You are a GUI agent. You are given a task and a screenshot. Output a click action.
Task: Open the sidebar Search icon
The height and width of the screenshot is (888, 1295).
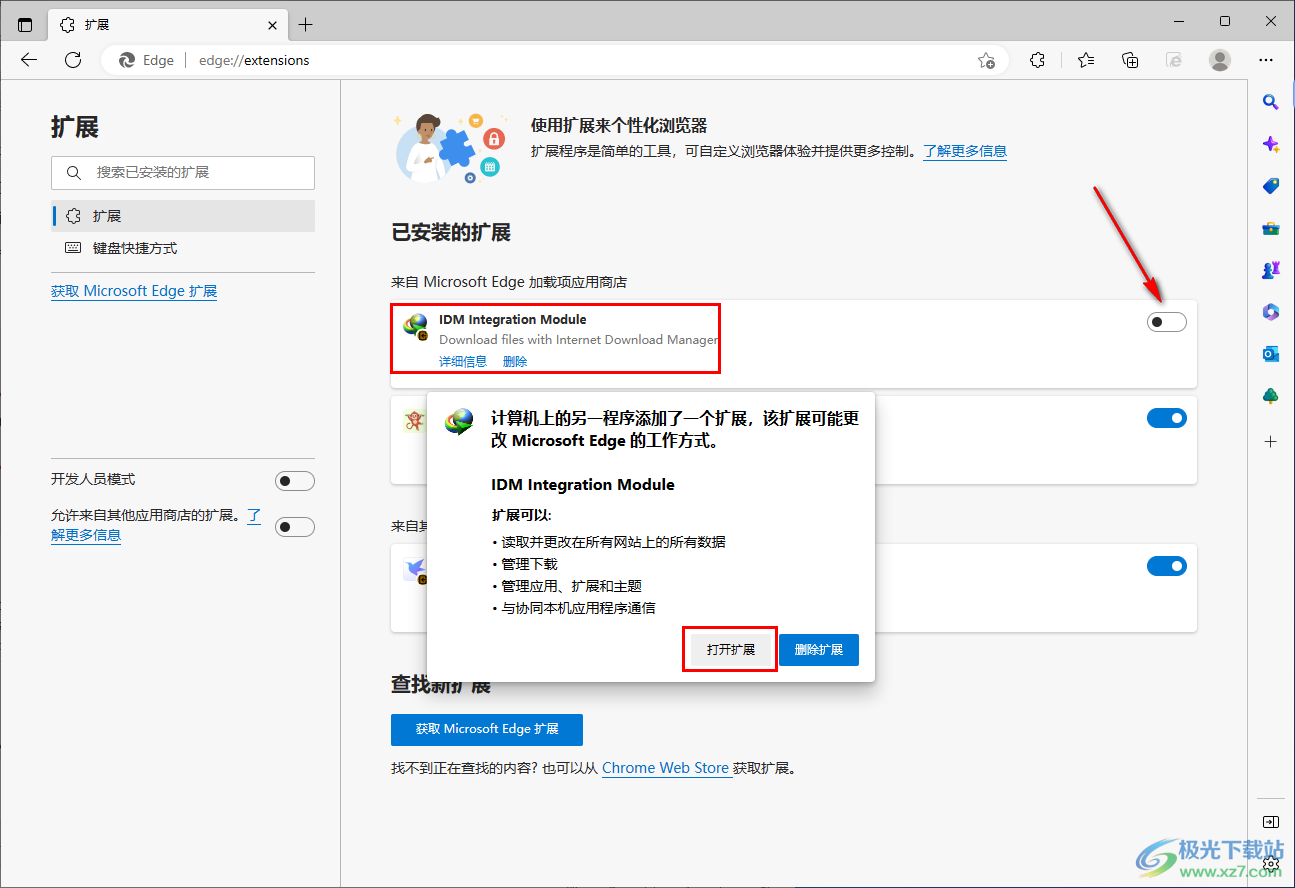[x=1271, y=102]
